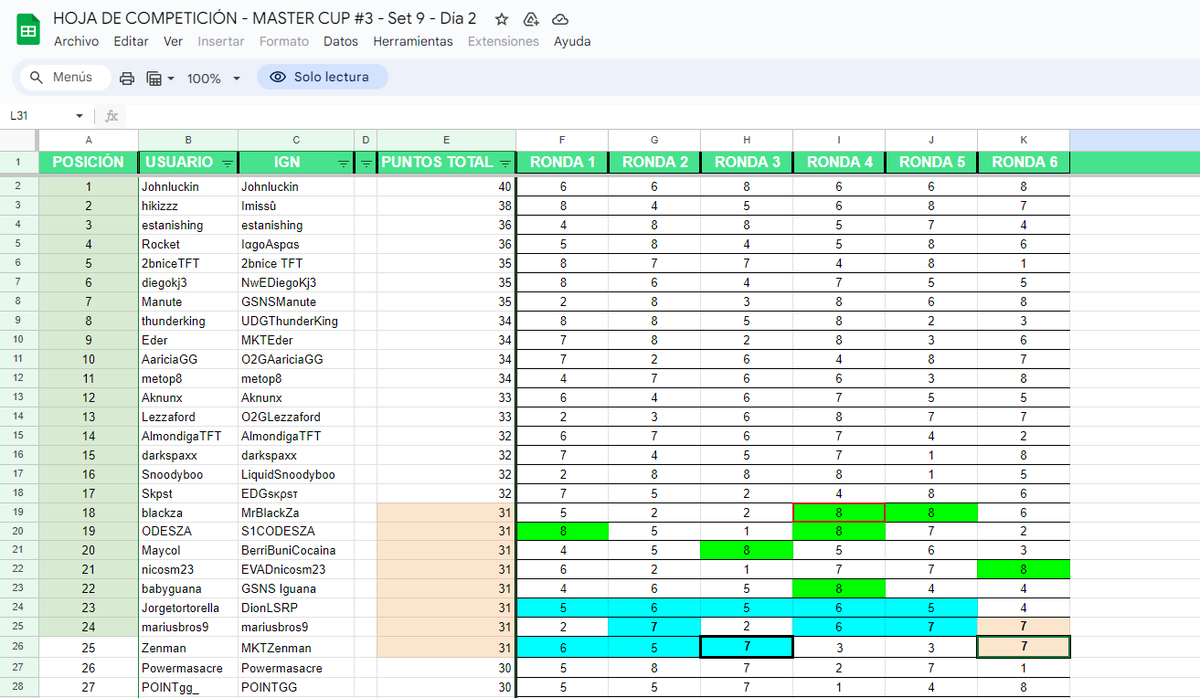The width and height of the screenshot is (1200, 698).
Task: Click green RONDA 1 cell in ODESZA row
Action: (x=562, y=532)
